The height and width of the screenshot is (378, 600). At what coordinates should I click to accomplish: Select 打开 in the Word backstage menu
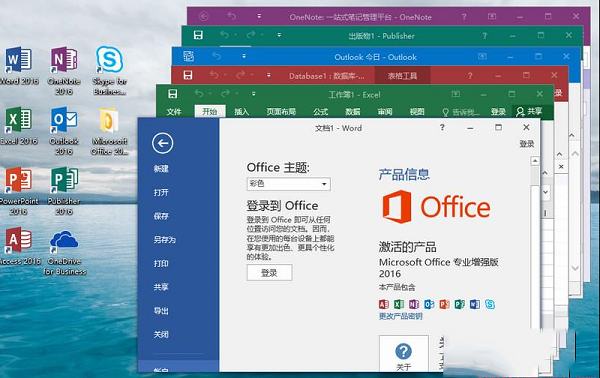[161, 192]
